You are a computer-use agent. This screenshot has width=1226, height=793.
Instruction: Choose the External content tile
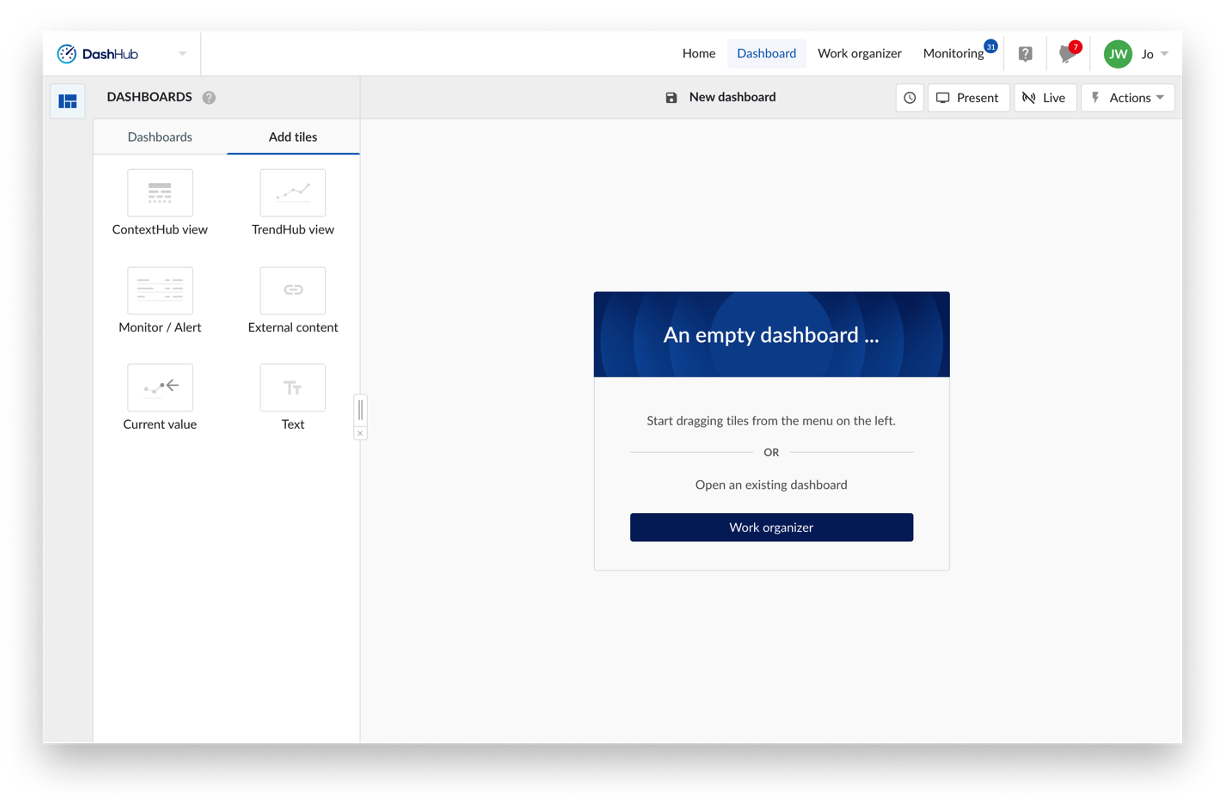tap(292, 289)
